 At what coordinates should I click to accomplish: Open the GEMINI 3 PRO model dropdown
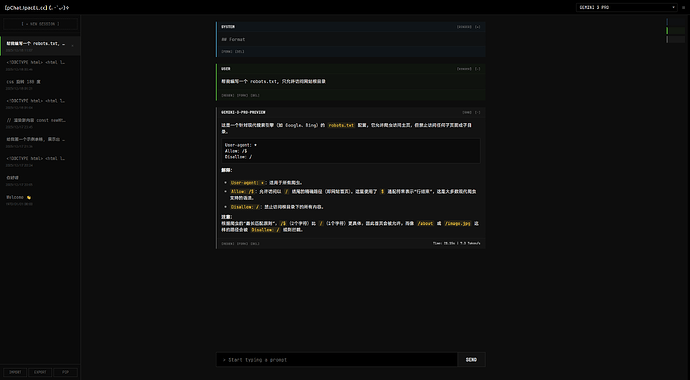pyautogui.click(x=627, y=7)
